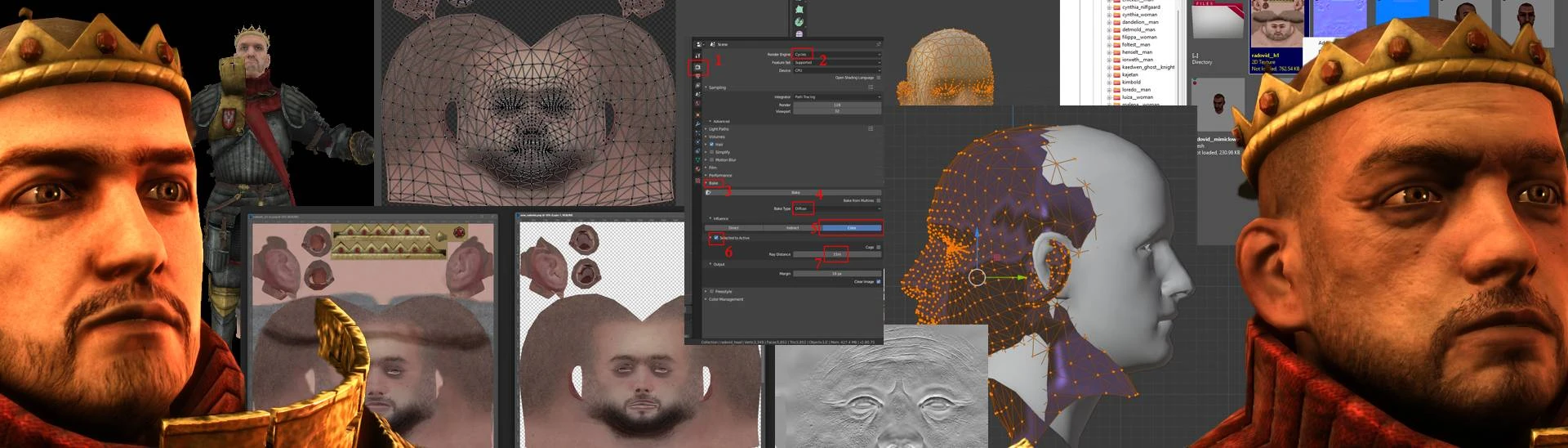Open the Texture properties tab icon
The height and width of the screenshot is (448, 1568).
tap(698, 181)
